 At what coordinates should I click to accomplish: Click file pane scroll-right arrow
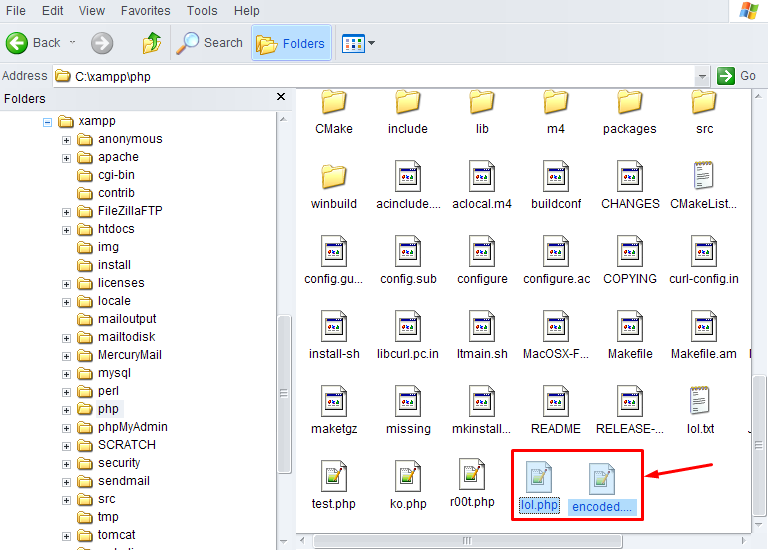pos(744,541)
